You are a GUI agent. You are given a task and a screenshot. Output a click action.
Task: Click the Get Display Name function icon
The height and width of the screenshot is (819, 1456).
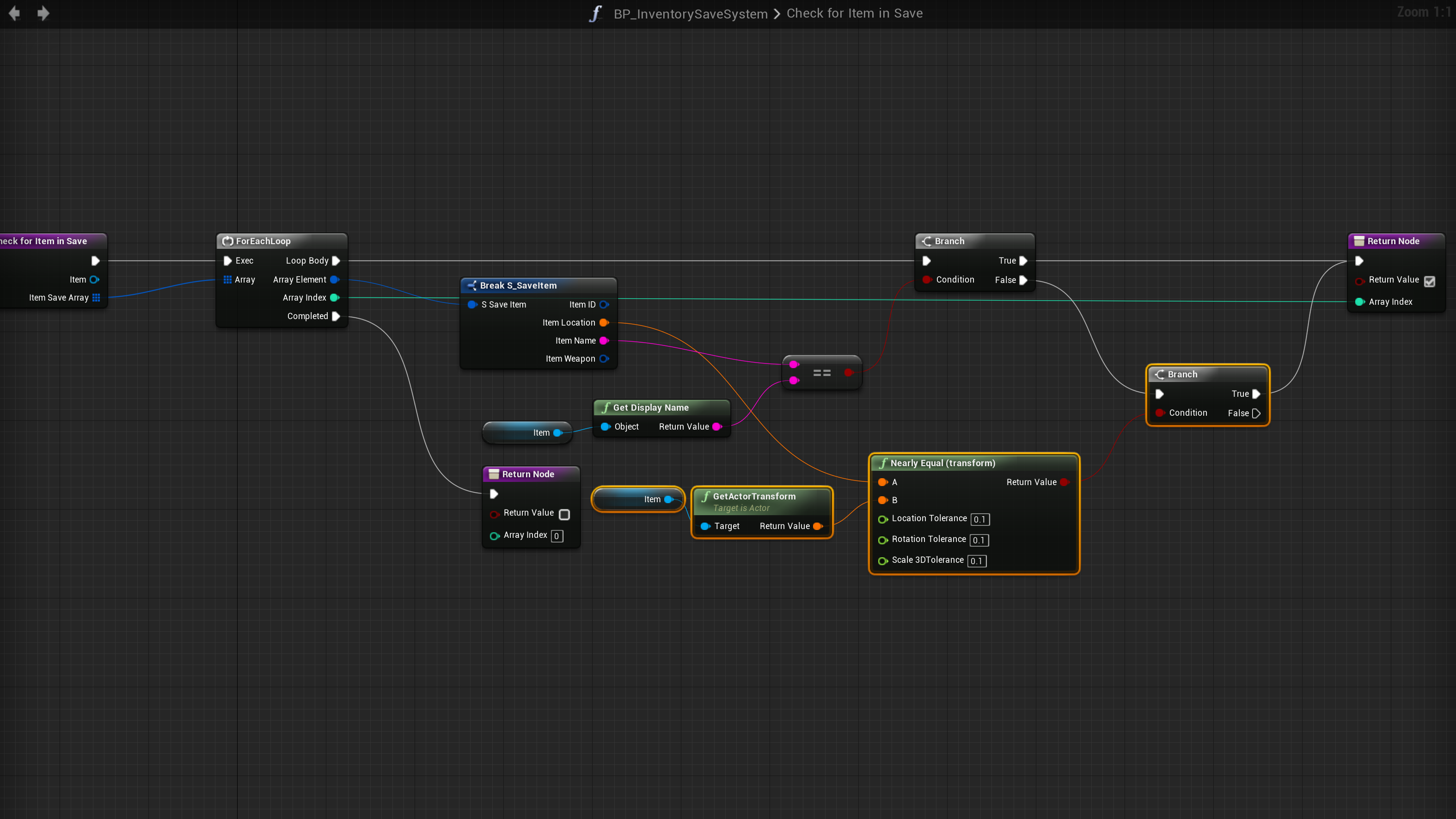pyautogui.click(x=606, y=407)
